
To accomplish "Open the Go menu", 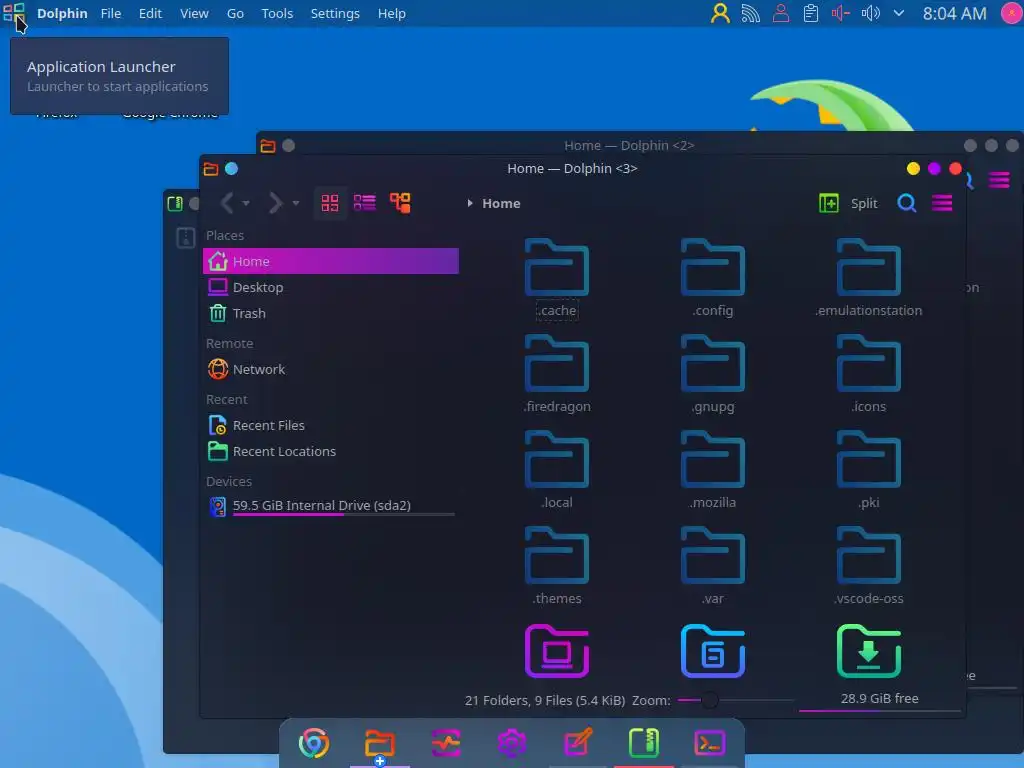I will point(235,13).
